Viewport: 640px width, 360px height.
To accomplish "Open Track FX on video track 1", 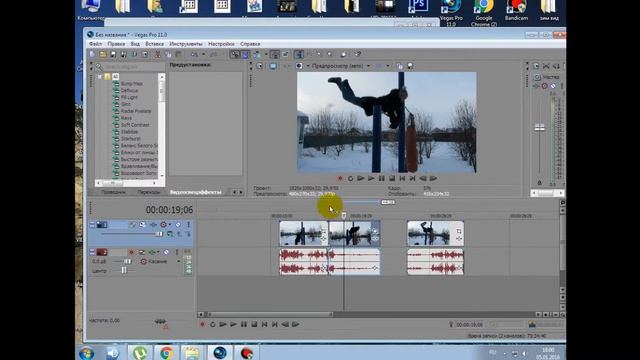I will [153, 224].
